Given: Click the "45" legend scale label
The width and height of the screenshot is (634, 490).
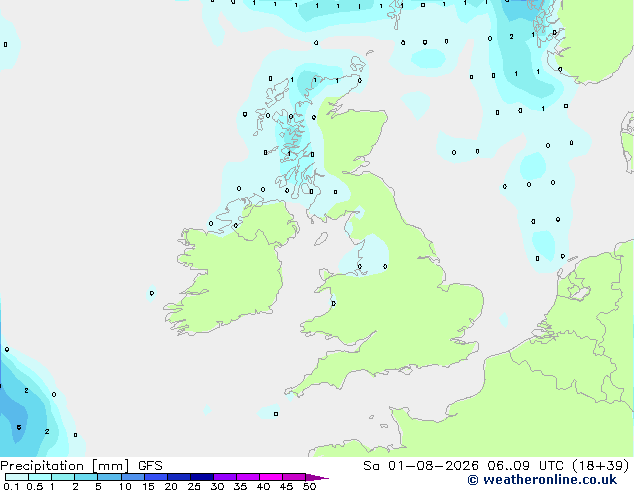Looking at the screenshot, I should 286,486.
